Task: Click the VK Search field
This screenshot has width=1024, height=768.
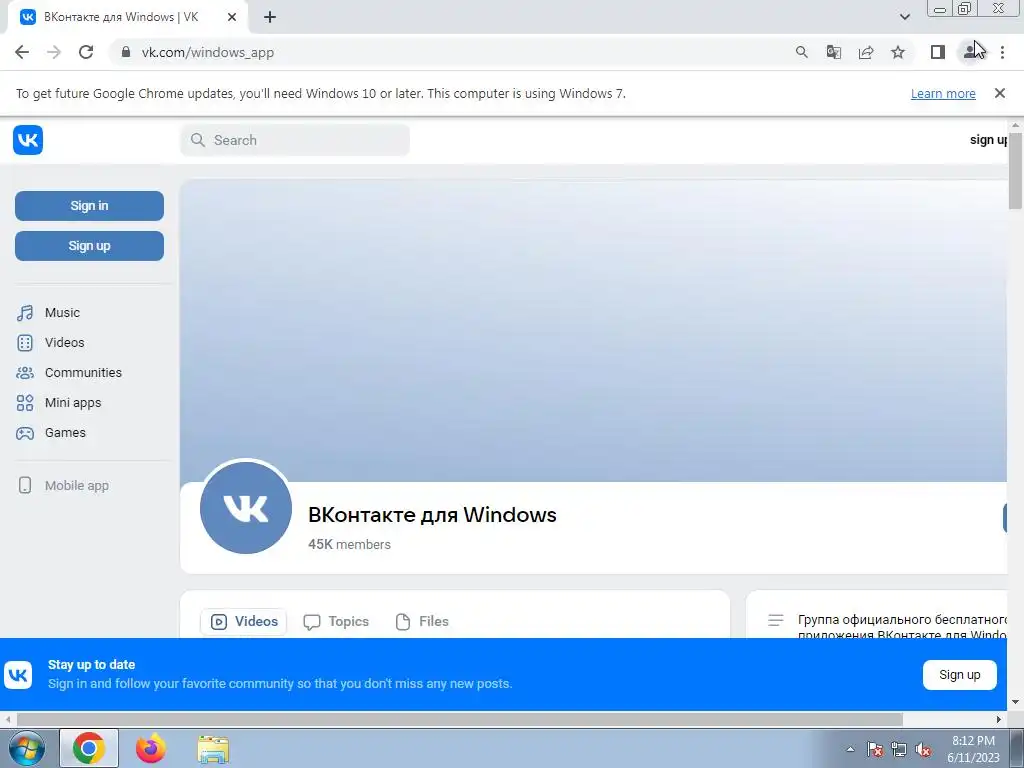Action: coord(295,140)
